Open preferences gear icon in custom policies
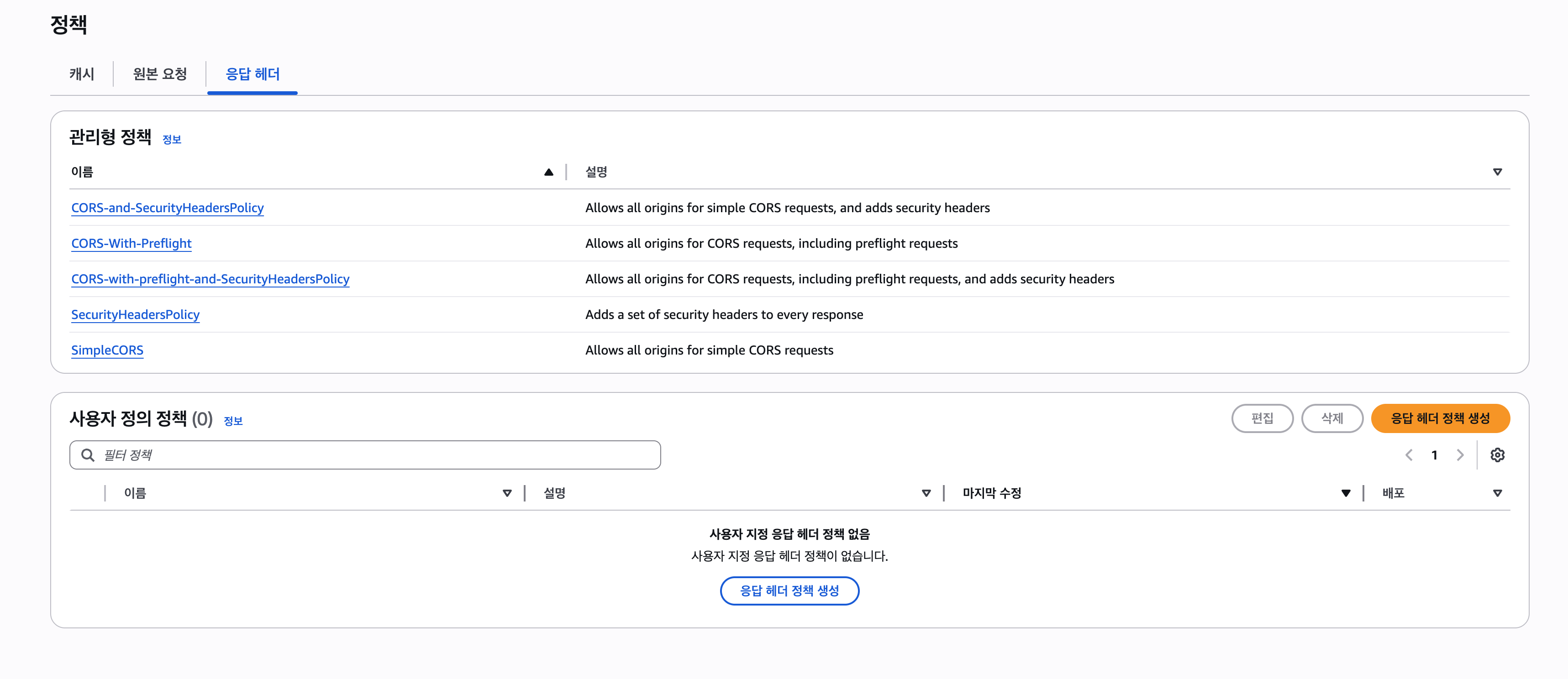This screenshot has height=679, width=1568. click(x=1497, y=455)
